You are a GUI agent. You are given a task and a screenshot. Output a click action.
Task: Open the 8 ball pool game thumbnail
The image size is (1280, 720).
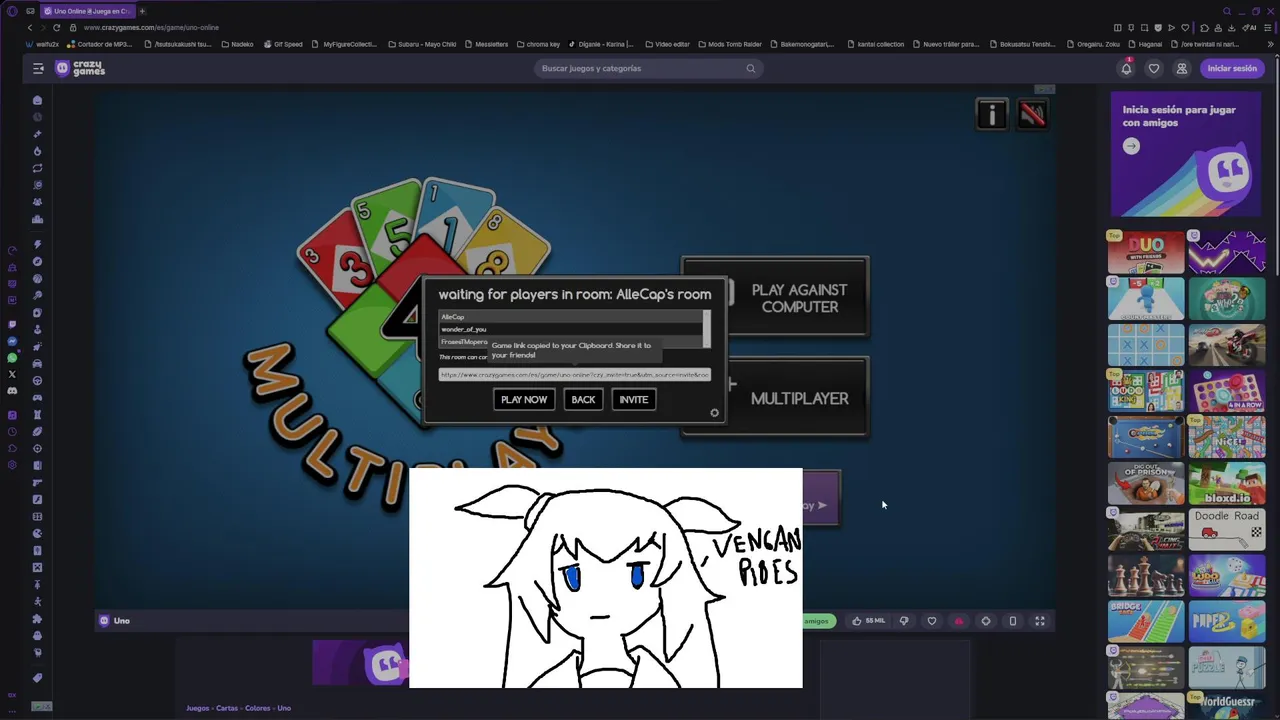pyautogui.click(x=1145, y=437)
